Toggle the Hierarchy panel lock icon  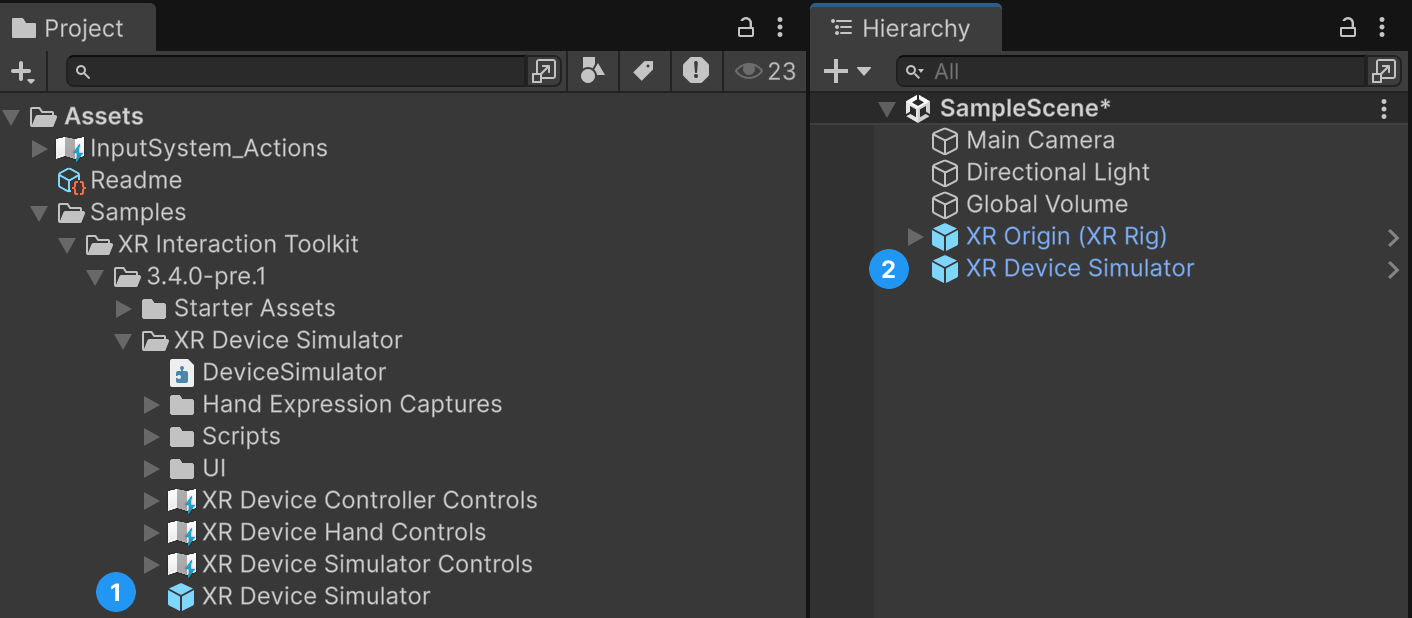click(x=1348, y=27)
